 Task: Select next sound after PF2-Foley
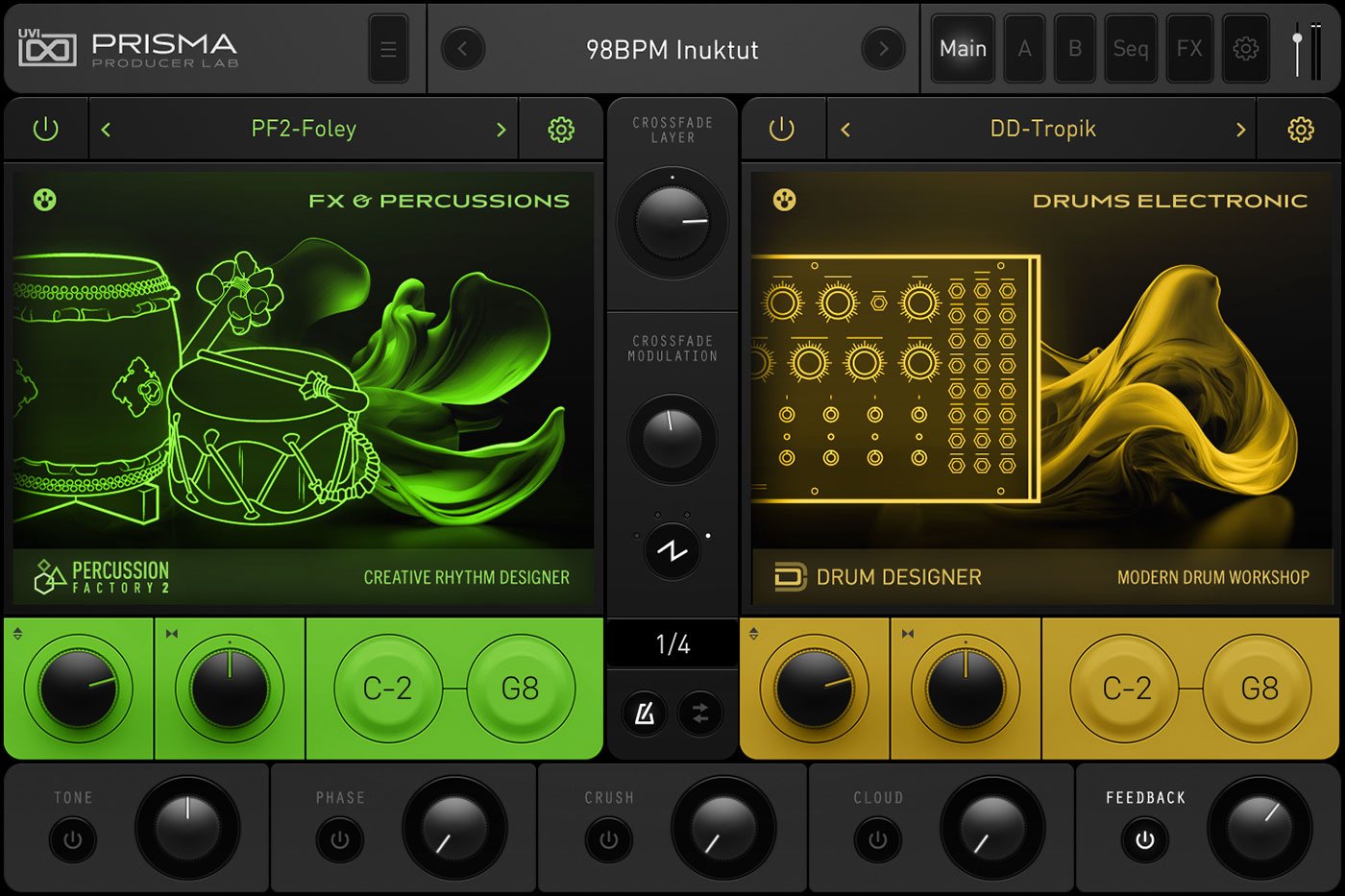click(501, 130)
